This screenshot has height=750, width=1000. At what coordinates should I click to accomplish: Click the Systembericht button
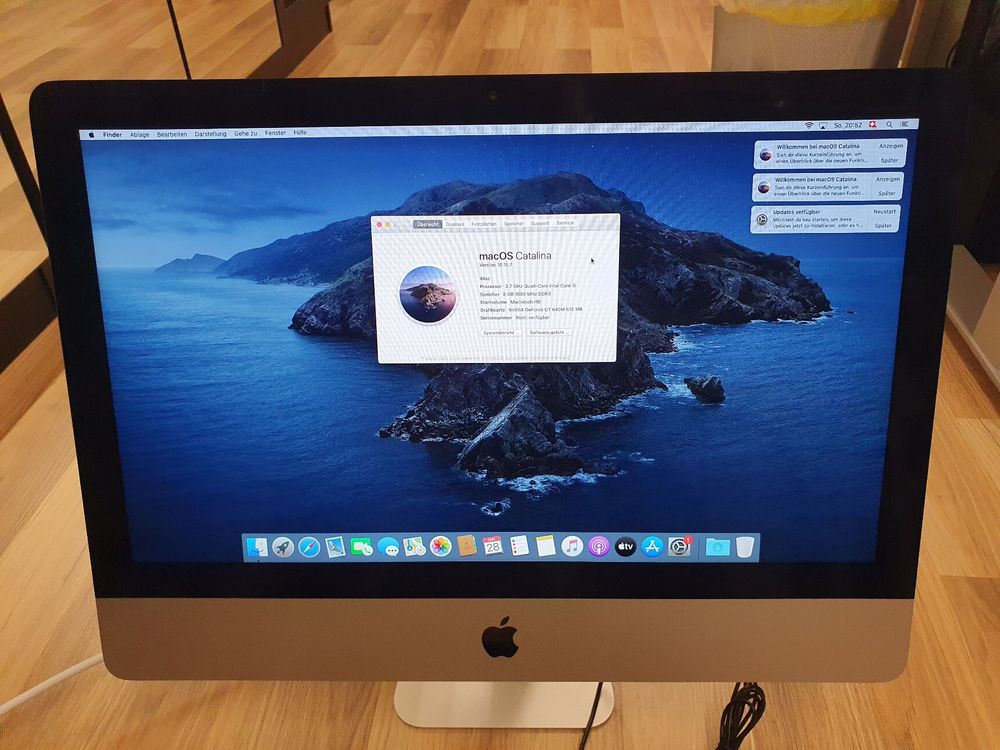click(500, 333)
